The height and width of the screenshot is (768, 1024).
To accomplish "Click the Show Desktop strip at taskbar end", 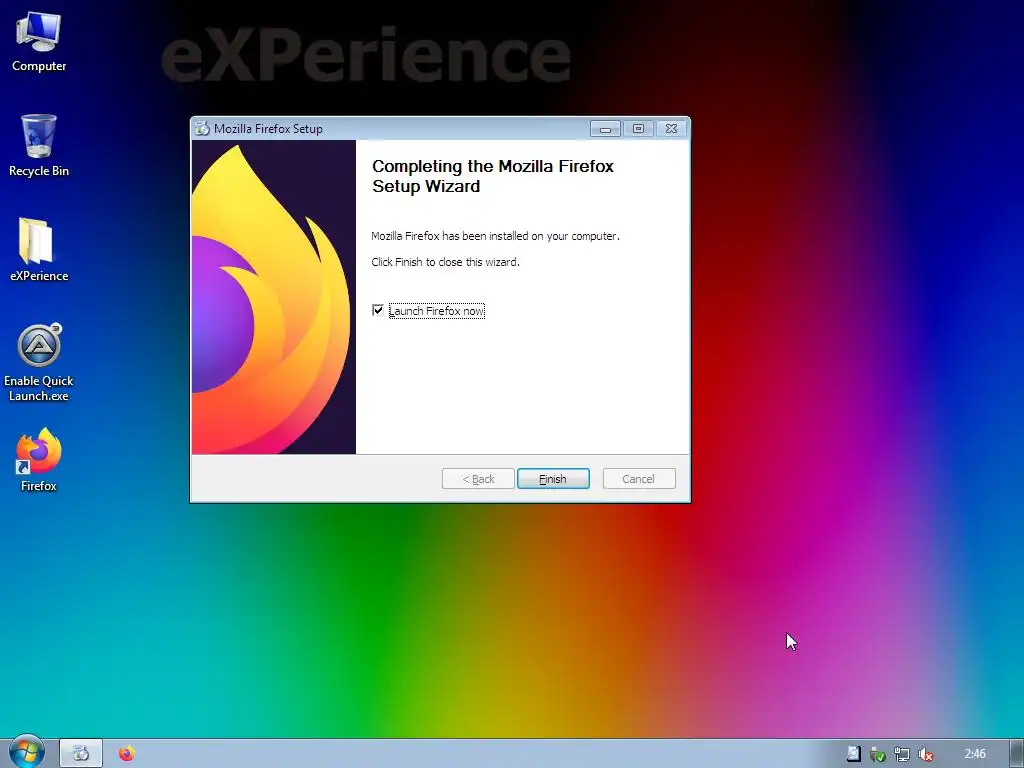I will (x=1017, y=754).
